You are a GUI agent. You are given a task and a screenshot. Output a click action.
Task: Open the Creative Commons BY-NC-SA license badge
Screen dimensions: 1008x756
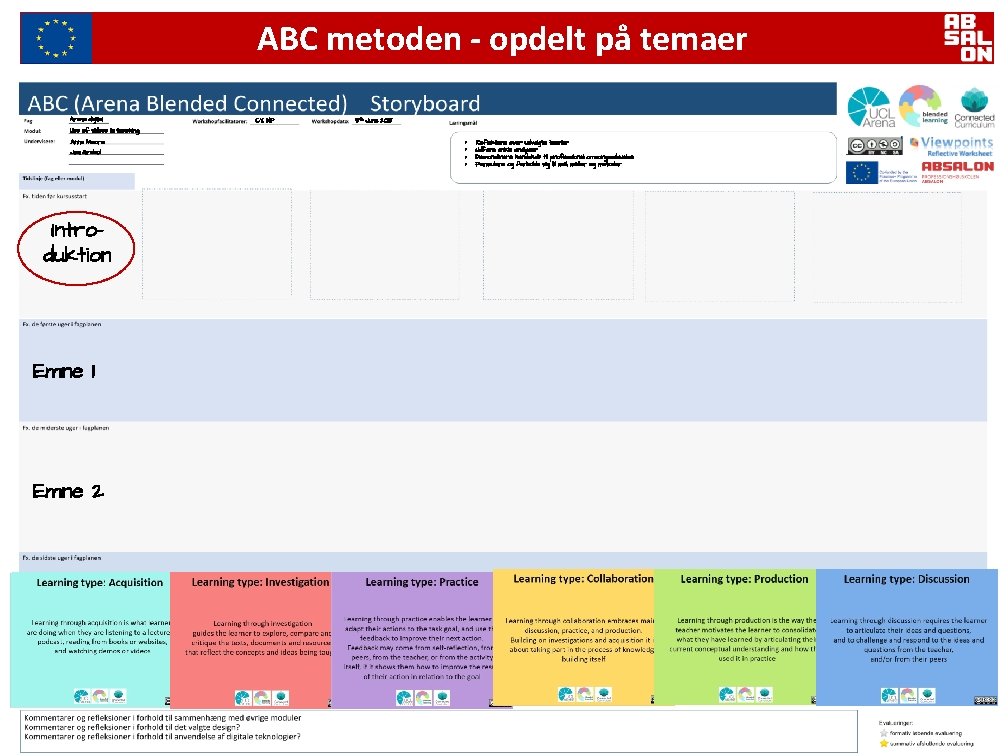tap(874, 144)
